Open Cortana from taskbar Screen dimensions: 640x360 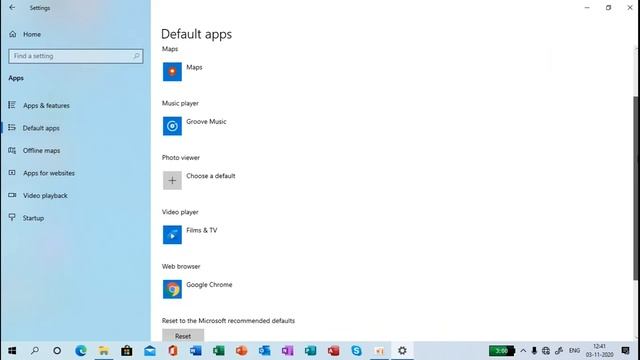tap(57, 351)
